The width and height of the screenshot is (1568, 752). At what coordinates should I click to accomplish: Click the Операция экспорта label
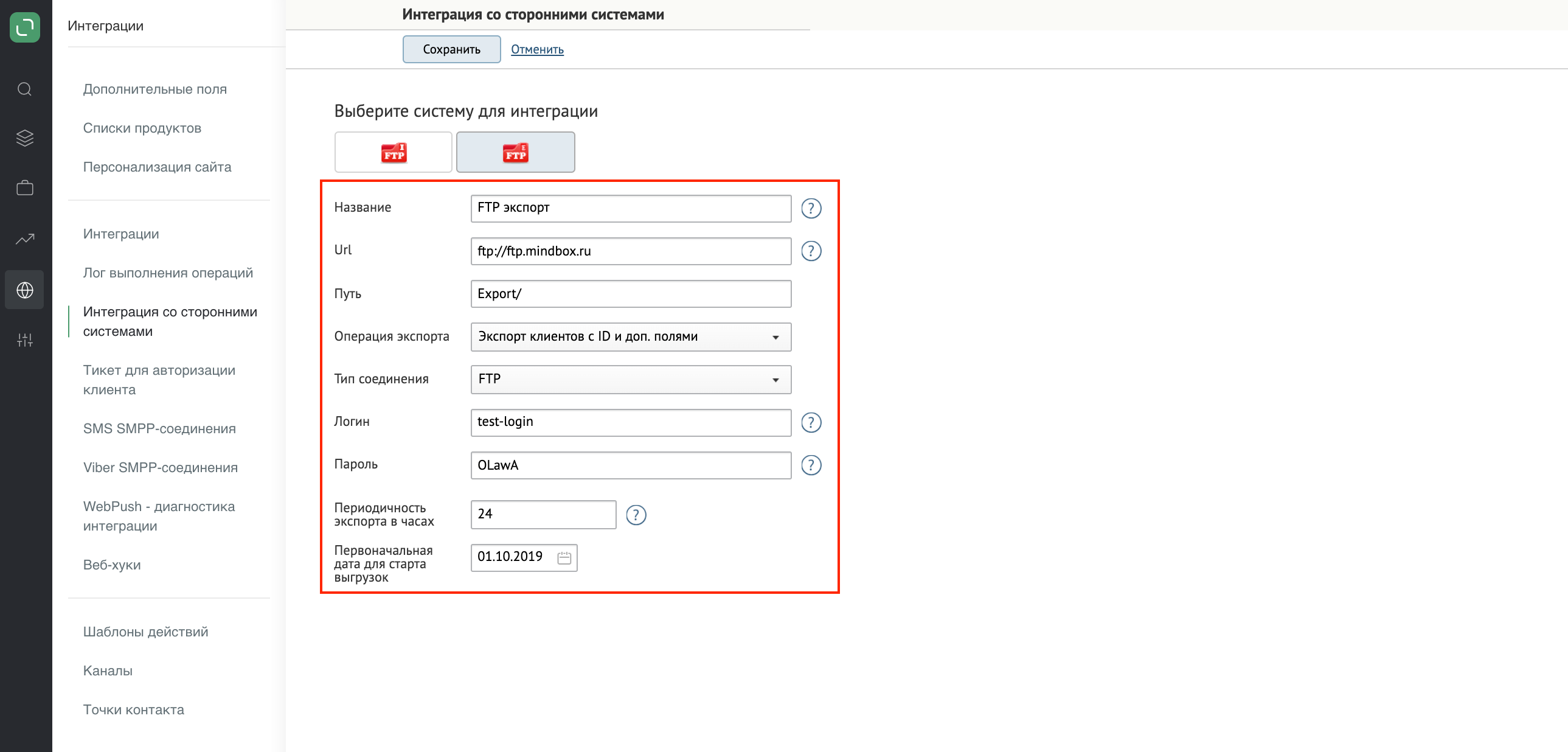pos(391,336)
